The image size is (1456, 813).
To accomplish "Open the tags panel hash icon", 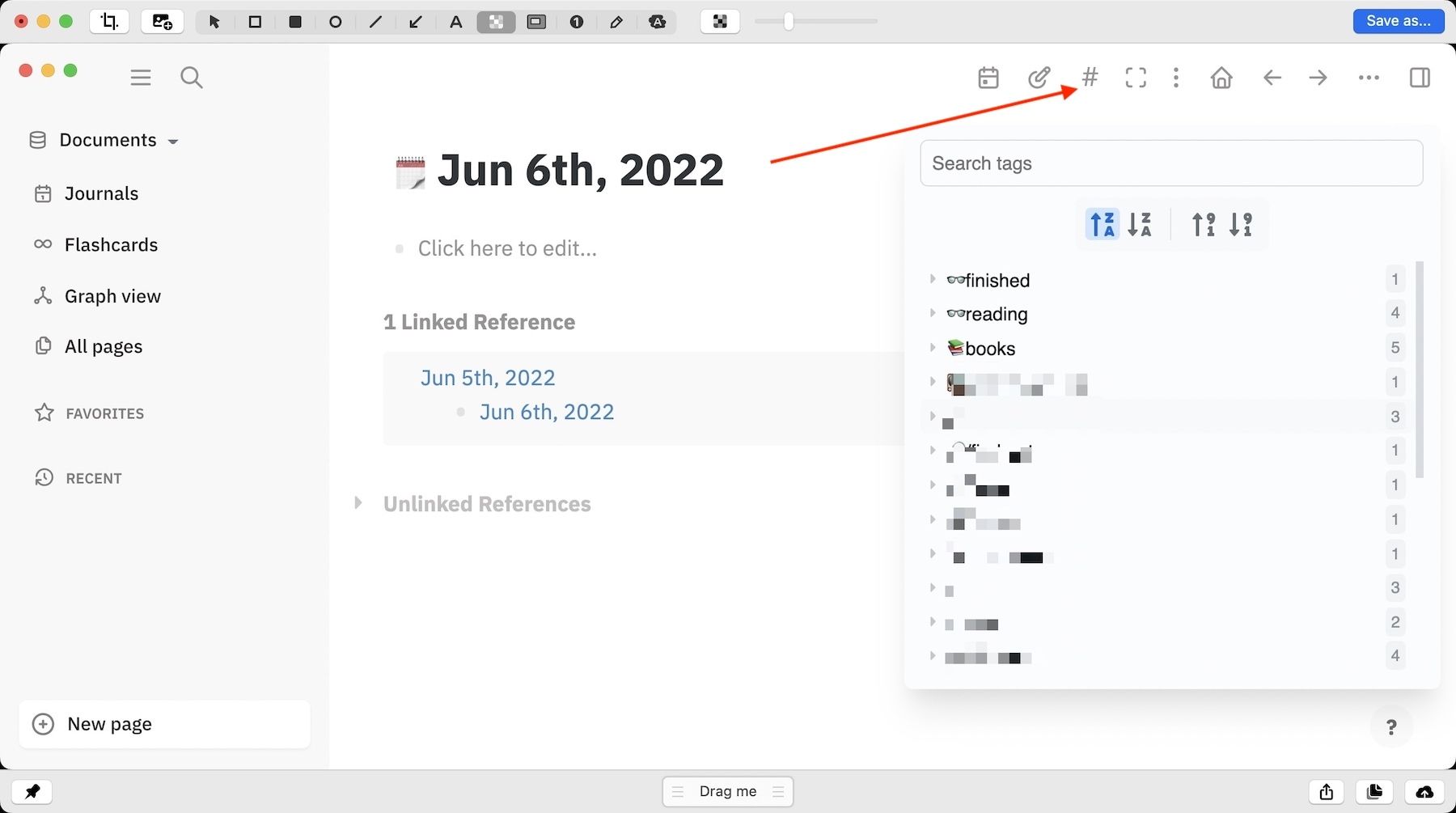I will click(1090, 78).
